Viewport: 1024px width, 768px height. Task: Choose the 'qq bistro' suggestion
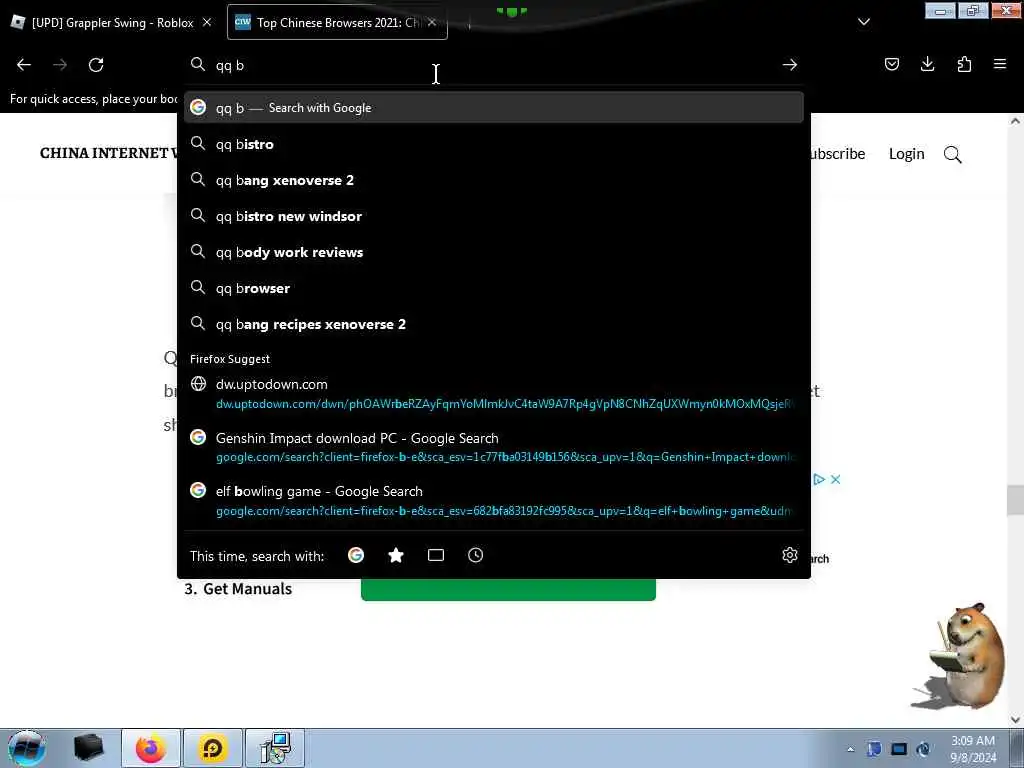click(x=494, y=144)
